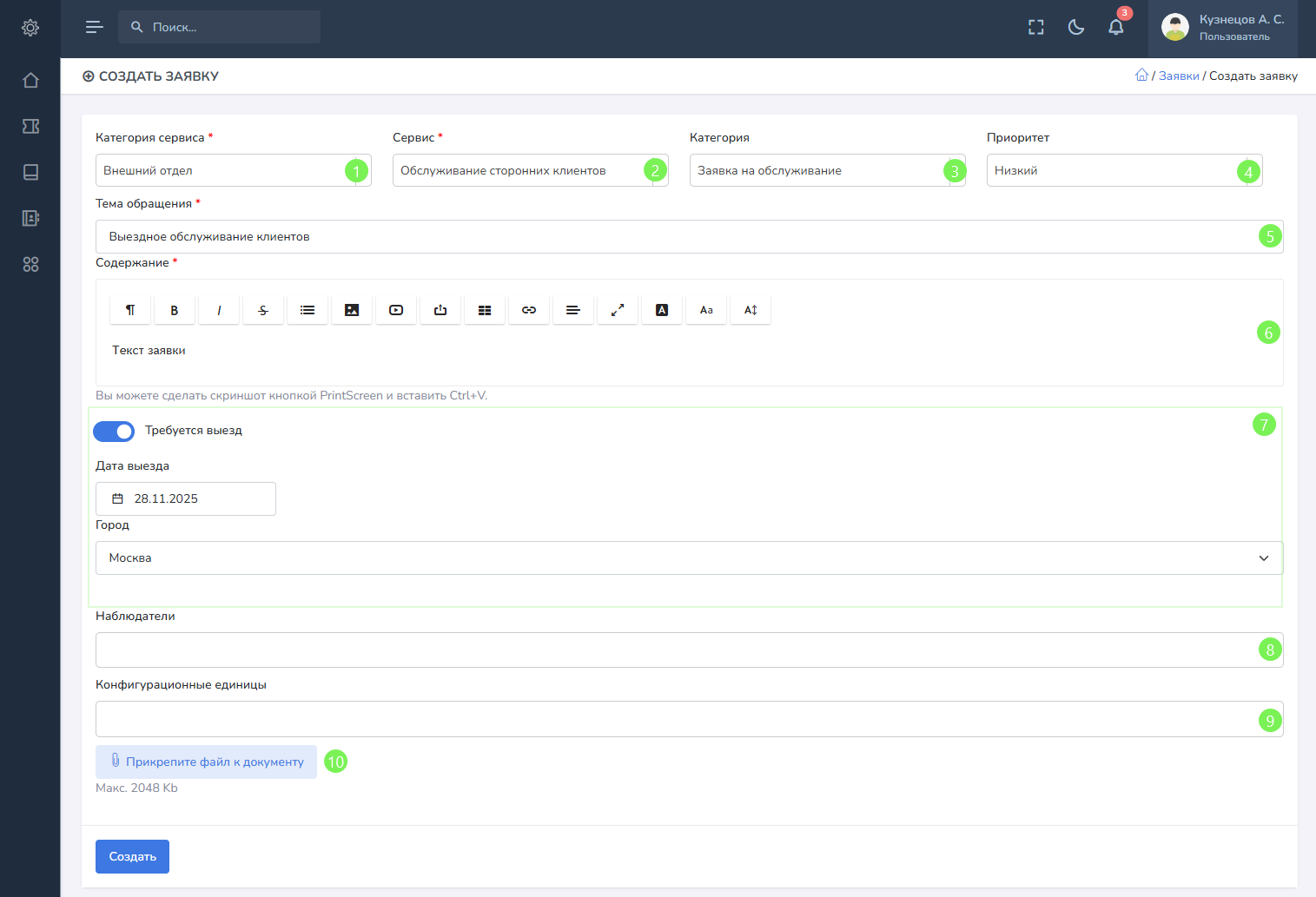Click 'Прикрепите файл к документу' button
The image size is (1316, 897).
pyautogui.click(x=206, y=762)
